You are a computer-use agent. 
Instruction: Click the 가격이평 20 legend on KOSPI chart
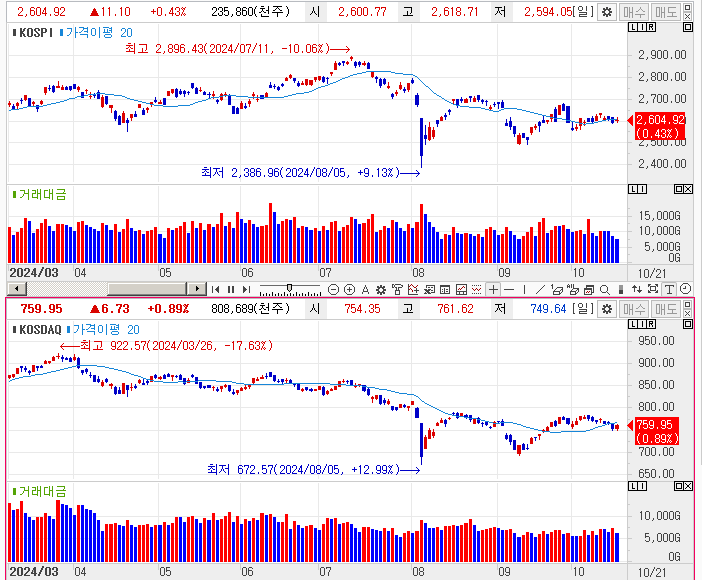coord(98,33)
